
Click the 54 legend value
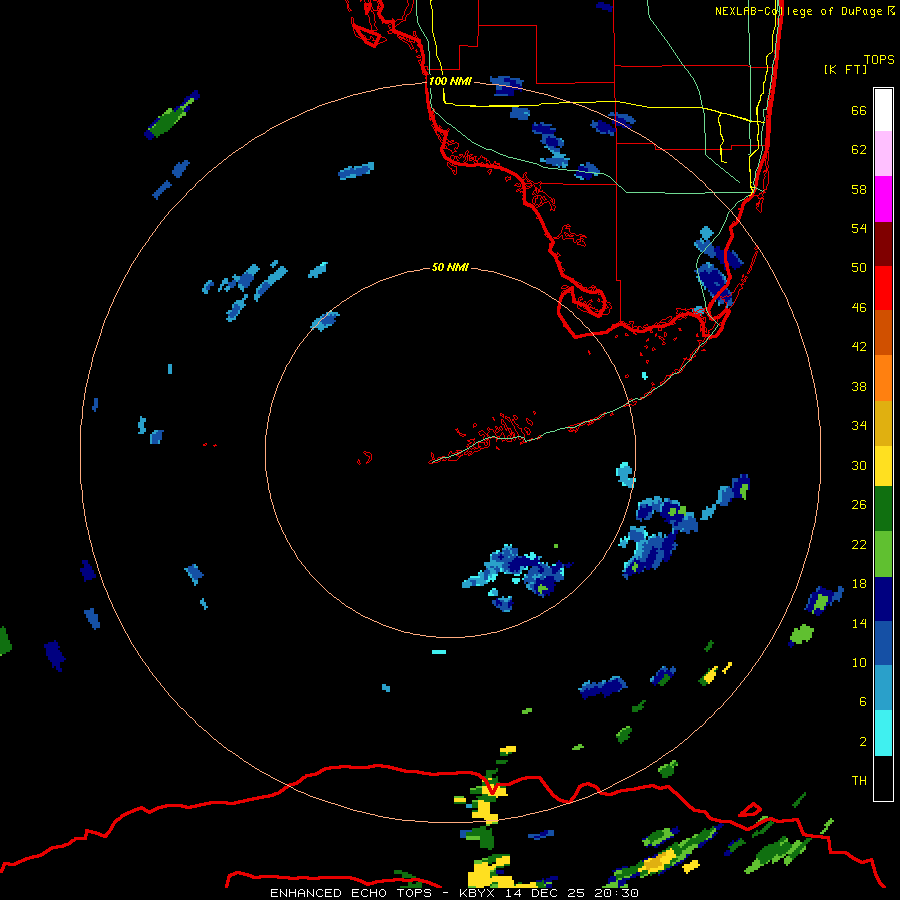[x=859, y=228]
